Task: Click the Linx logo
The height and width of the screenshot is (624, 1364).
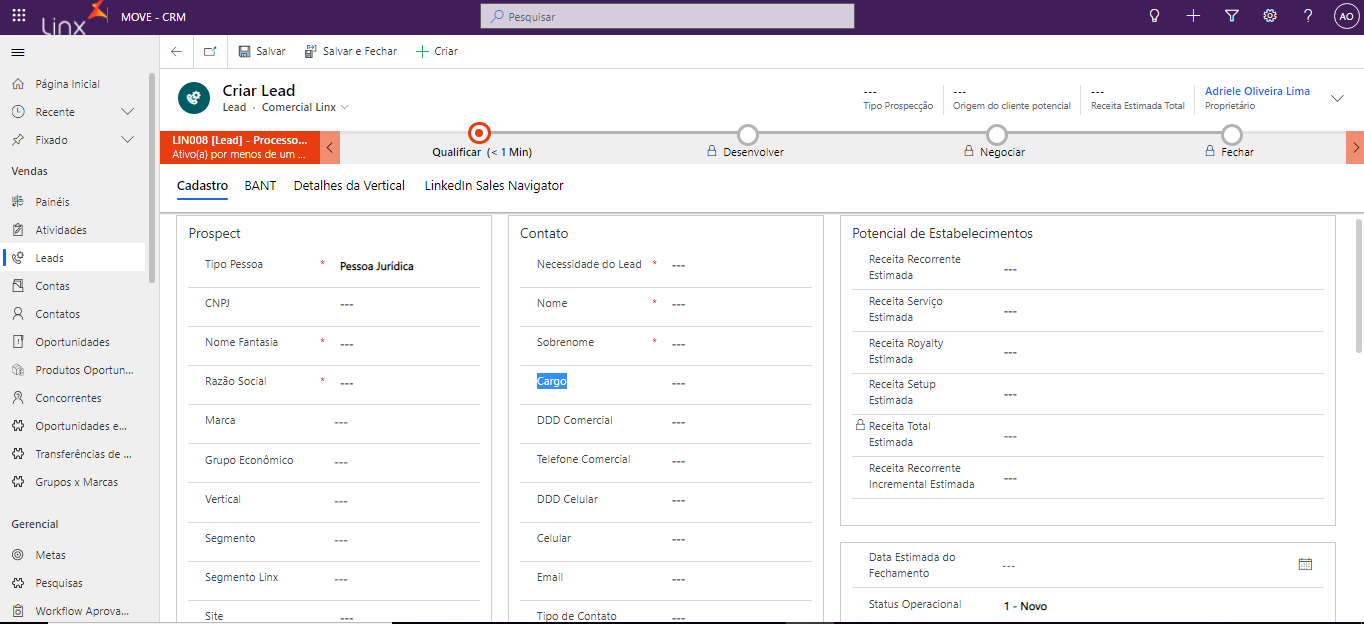Action: click(73, 17)
